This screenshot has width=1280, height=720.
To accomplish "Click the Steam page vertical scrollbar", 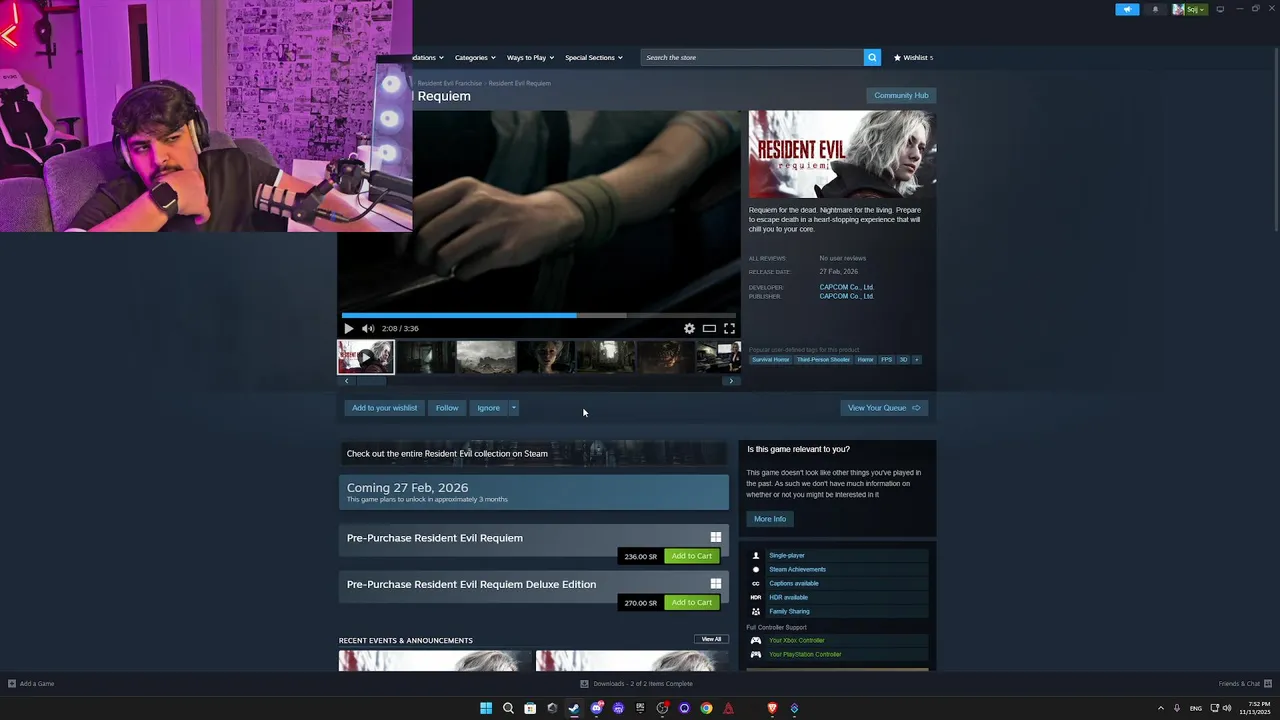I will click(x=1275, y=140).
